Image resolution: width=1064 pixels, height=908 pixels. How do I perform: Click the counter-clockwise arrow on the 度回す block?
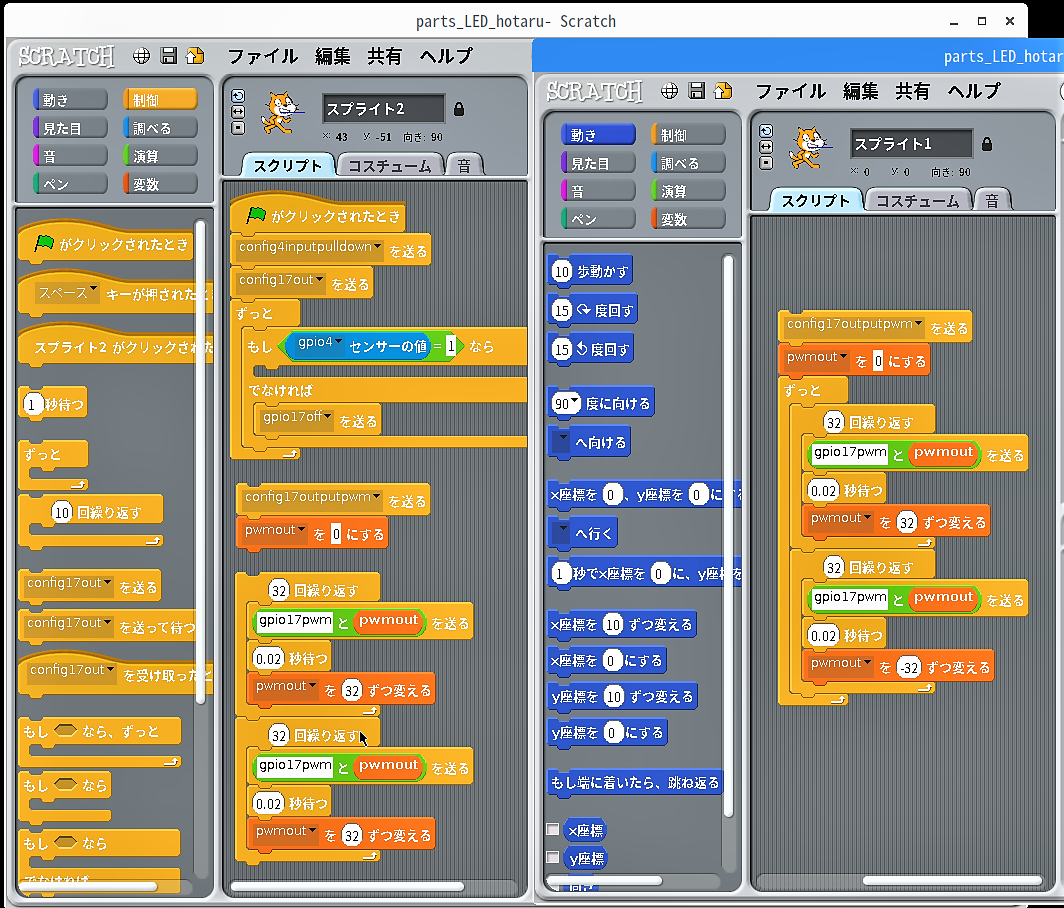click(x=582, y=349)
